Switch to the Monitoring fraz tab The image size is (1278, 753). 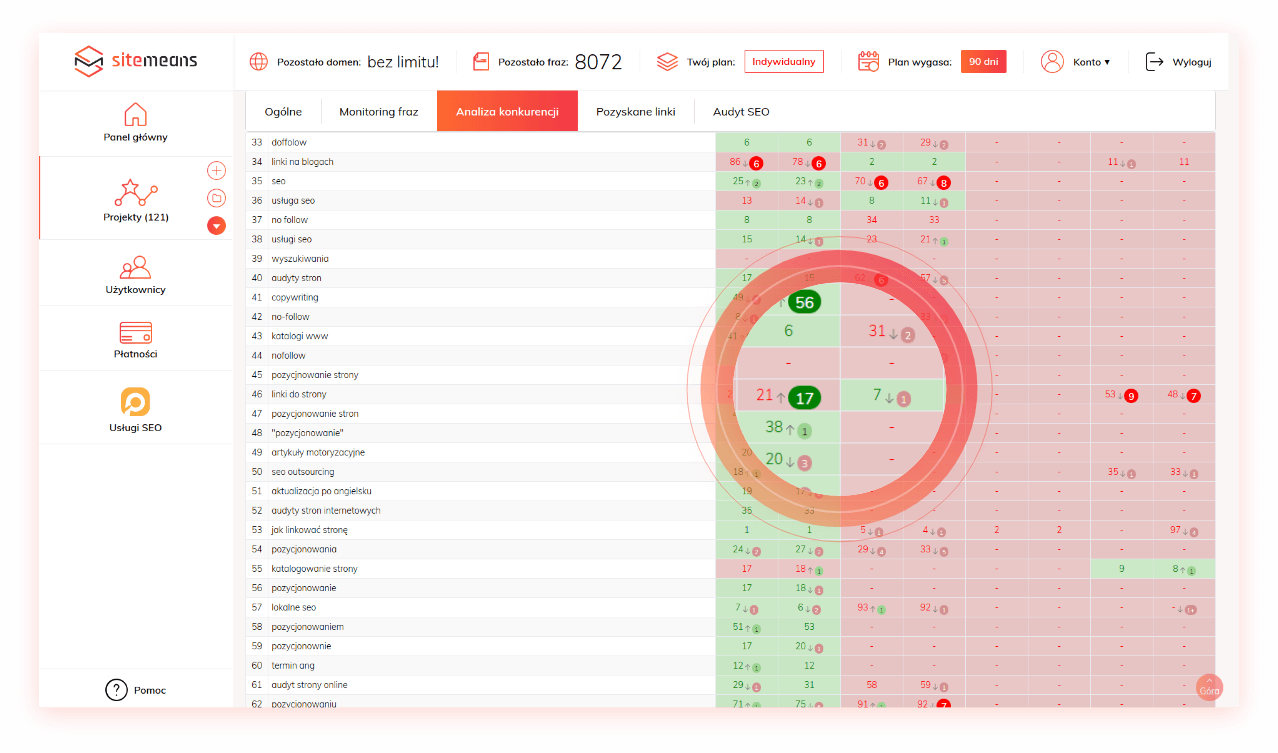click(378, 112)
